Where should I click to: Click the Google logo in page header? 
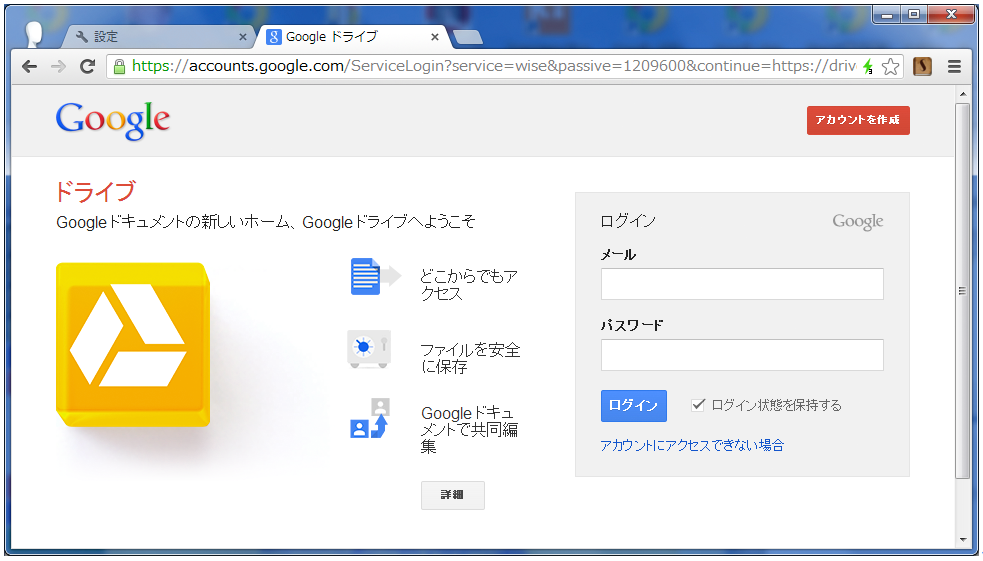113,120
